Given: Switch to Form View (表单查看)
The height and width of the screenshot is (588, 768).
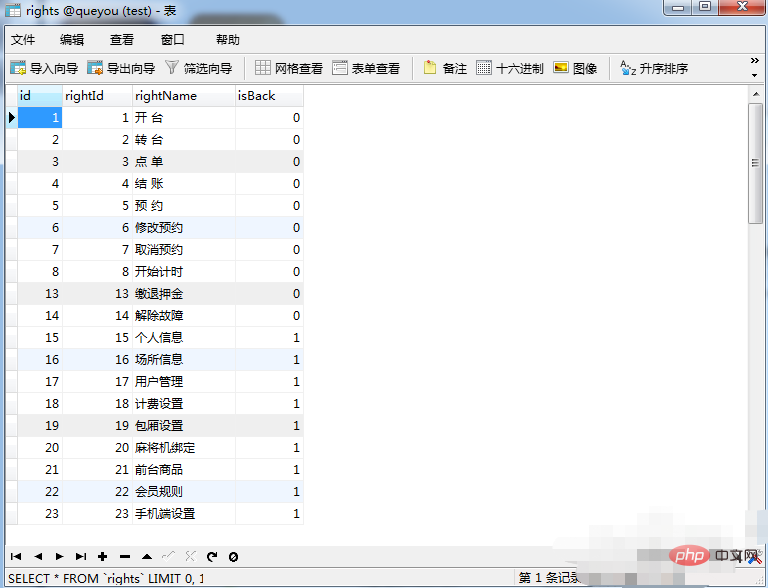Looking at the screenshot, I should [x=366, y=68].
